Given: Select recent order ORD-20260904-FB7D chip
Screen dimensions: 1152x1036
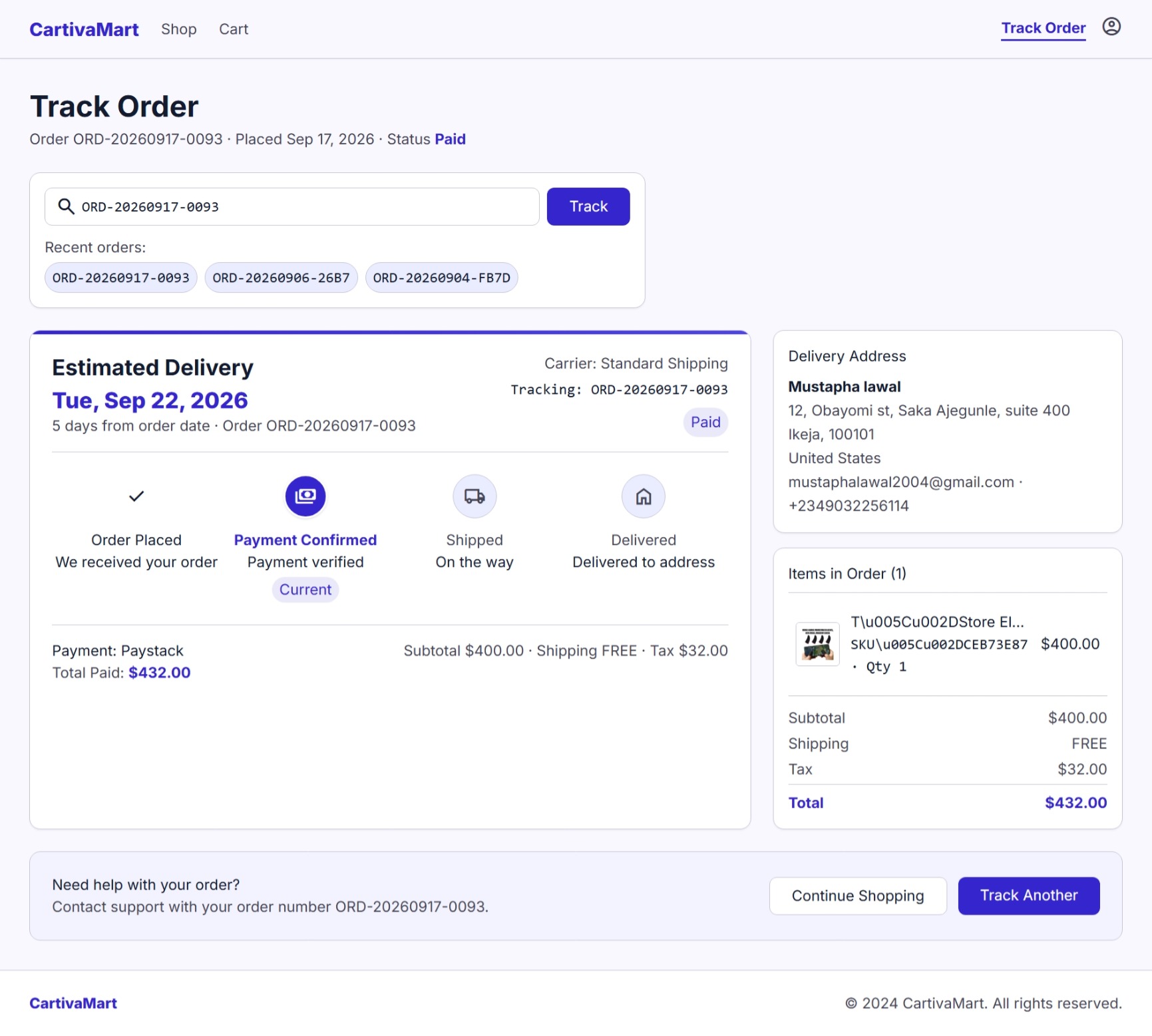Looking at the screenshot, I should (441, 277).
